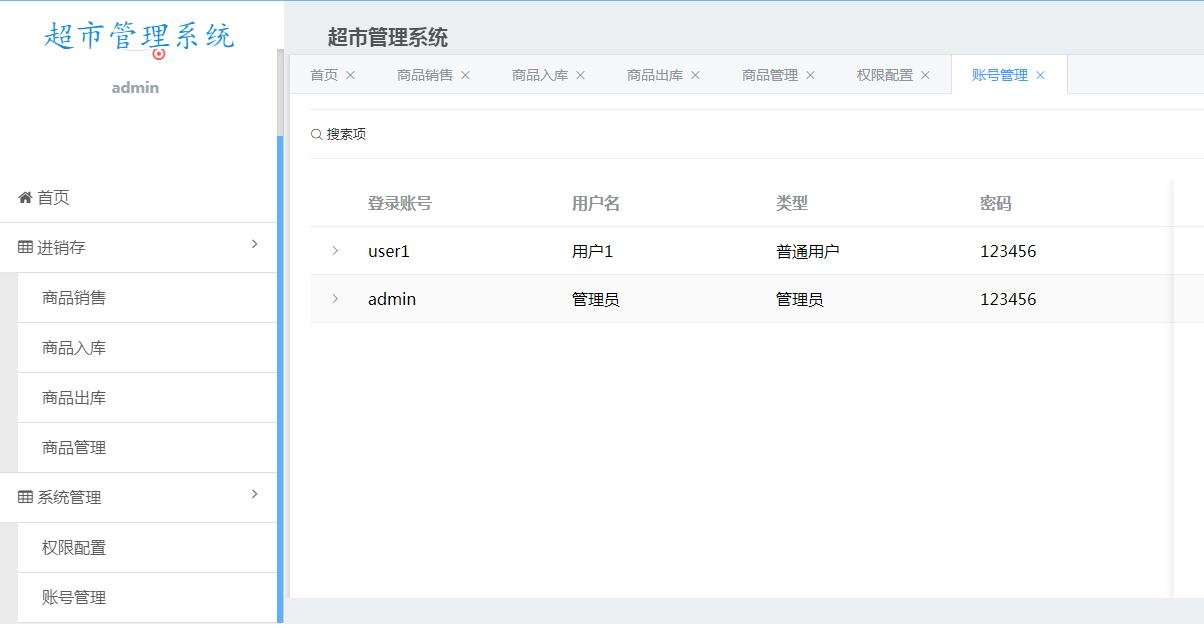Screen dimensions: 1204x628
Task: Click the admin username under the logo
Action: coord(135,88)
